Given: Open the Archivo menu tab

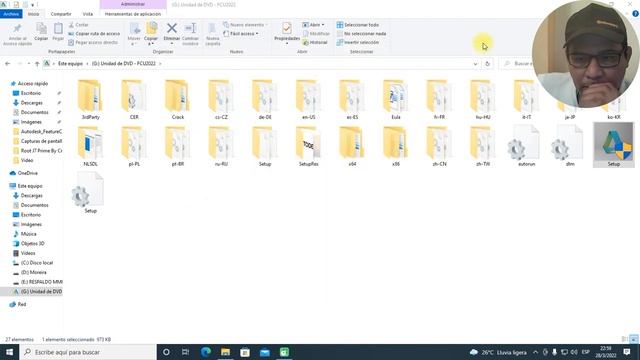Looking at the screenshot, I should pyautogui.click(x=11, y=14).
